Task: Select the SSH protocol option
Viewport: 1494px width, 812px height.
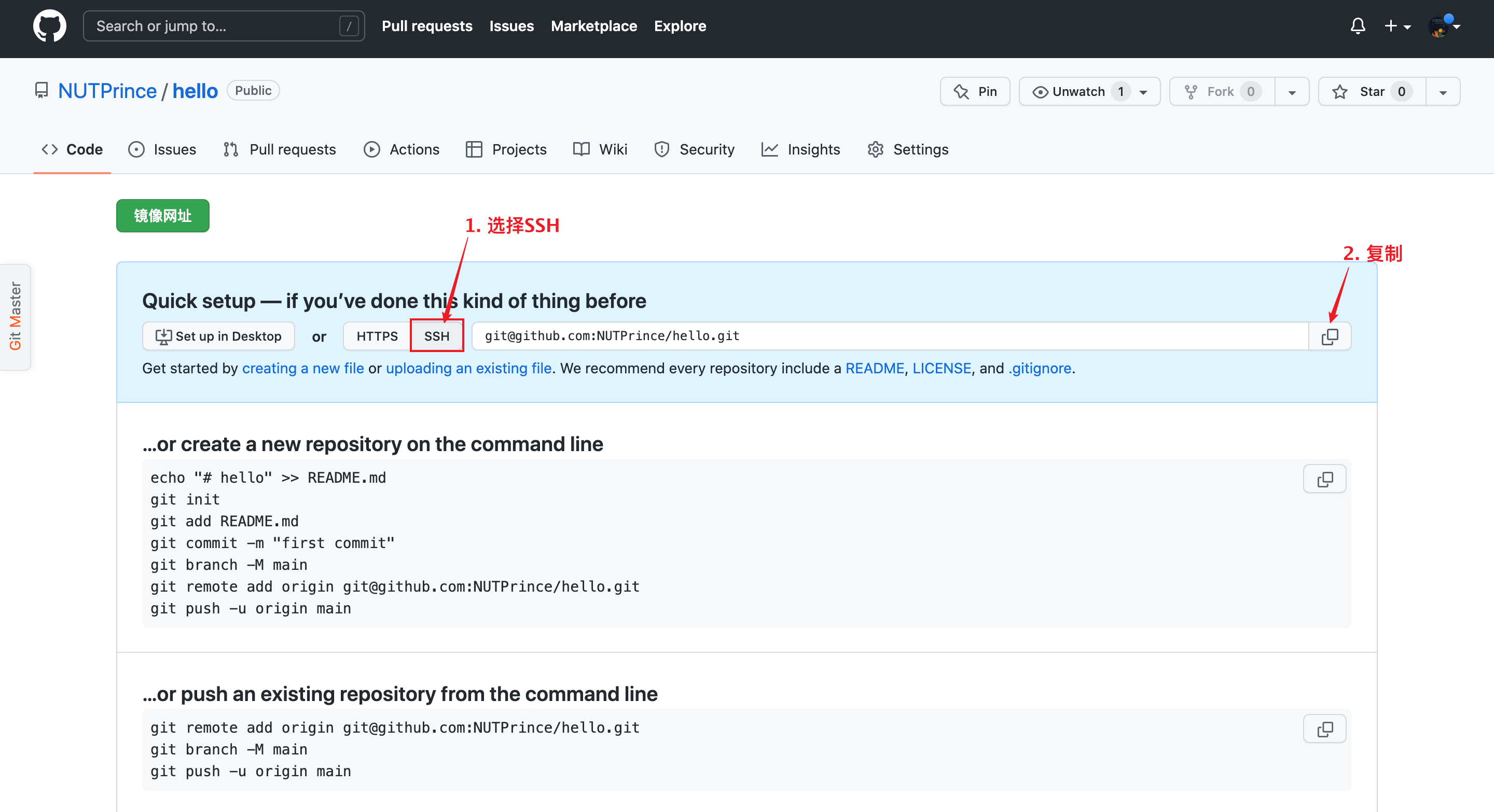Action: 436,336
